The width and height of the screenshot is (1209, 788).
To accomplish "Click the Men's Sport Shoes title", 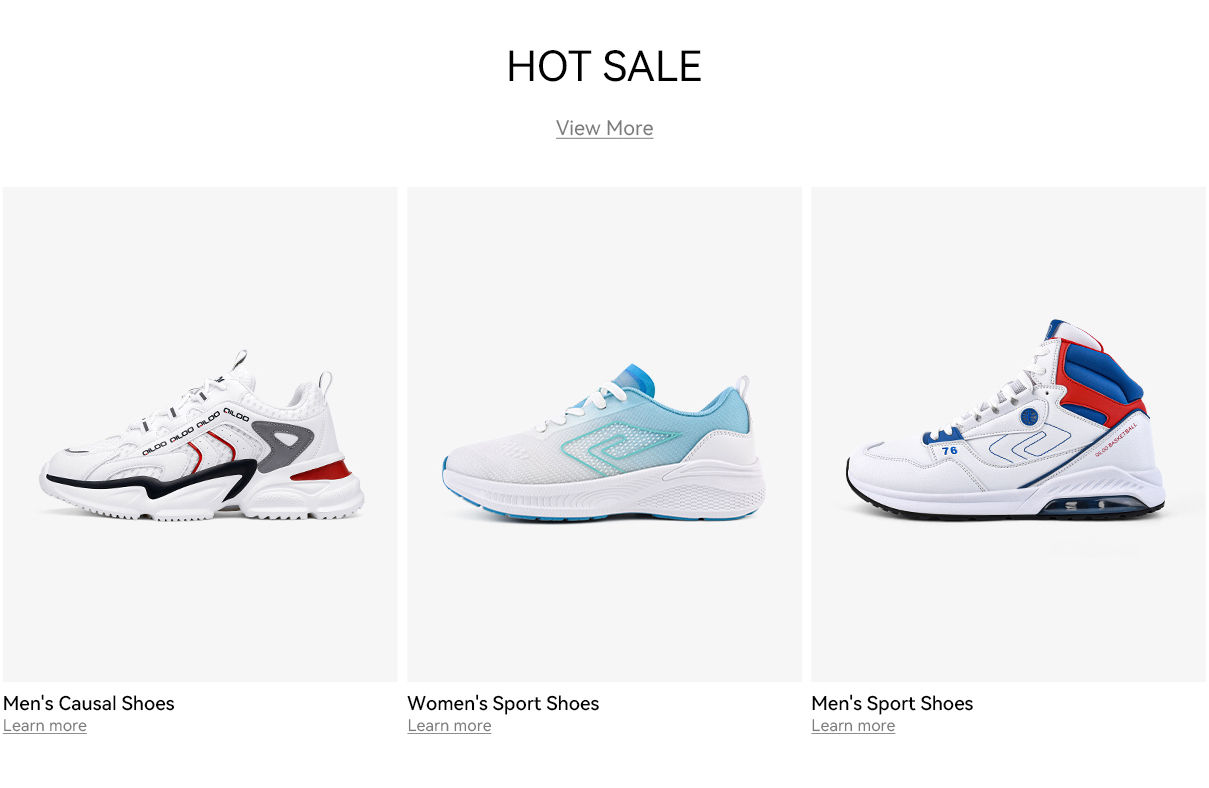I will pyautogui.click(x=892, y=703).
